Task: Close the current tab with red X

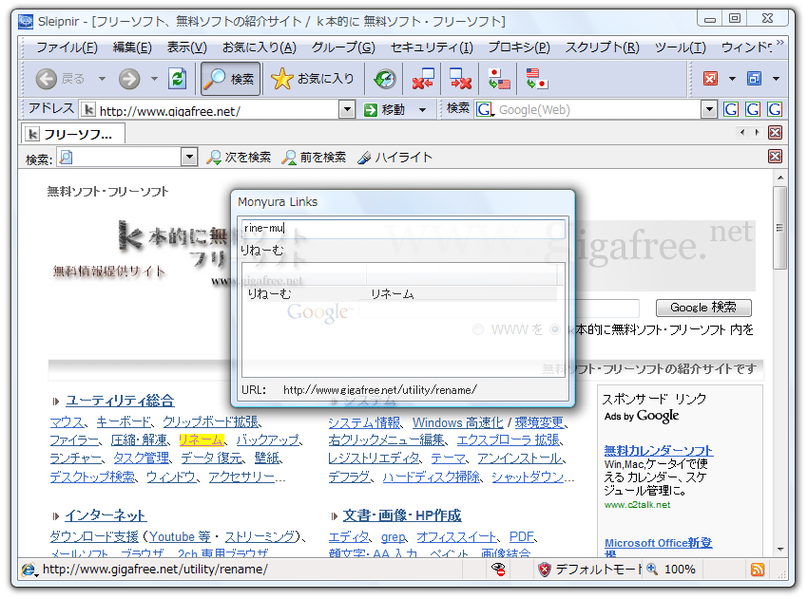Action: [x=775, y=133]
